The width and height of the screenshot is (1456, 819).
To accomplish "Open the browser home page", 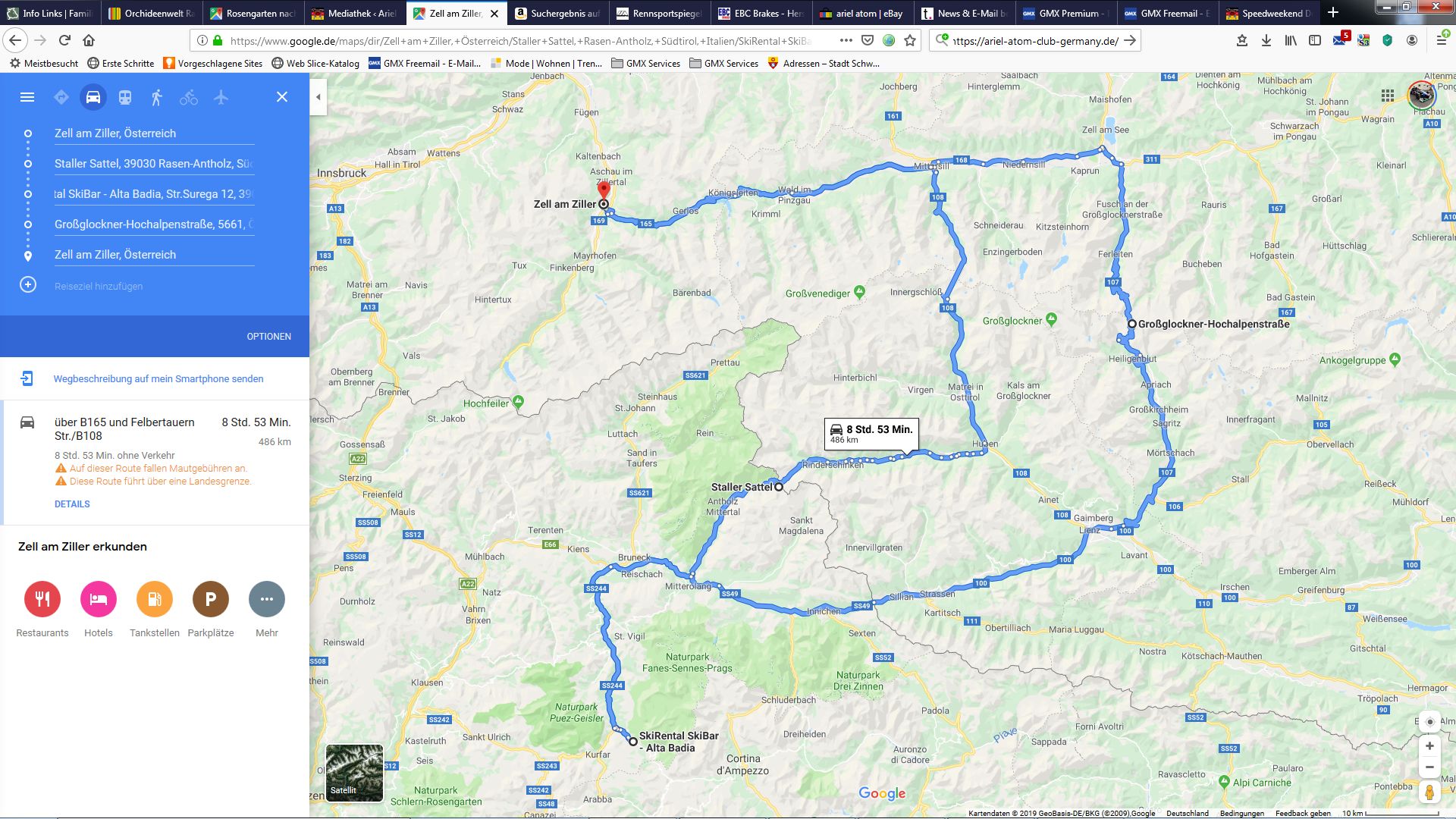I will (x=89, y=40).
